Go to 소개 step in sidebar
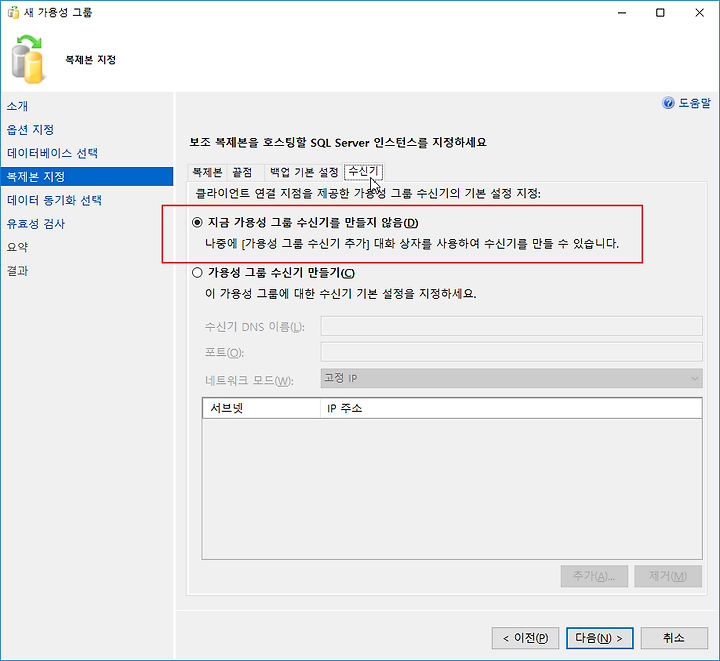Screen dimensions: 720x661 tap(17, 106)
